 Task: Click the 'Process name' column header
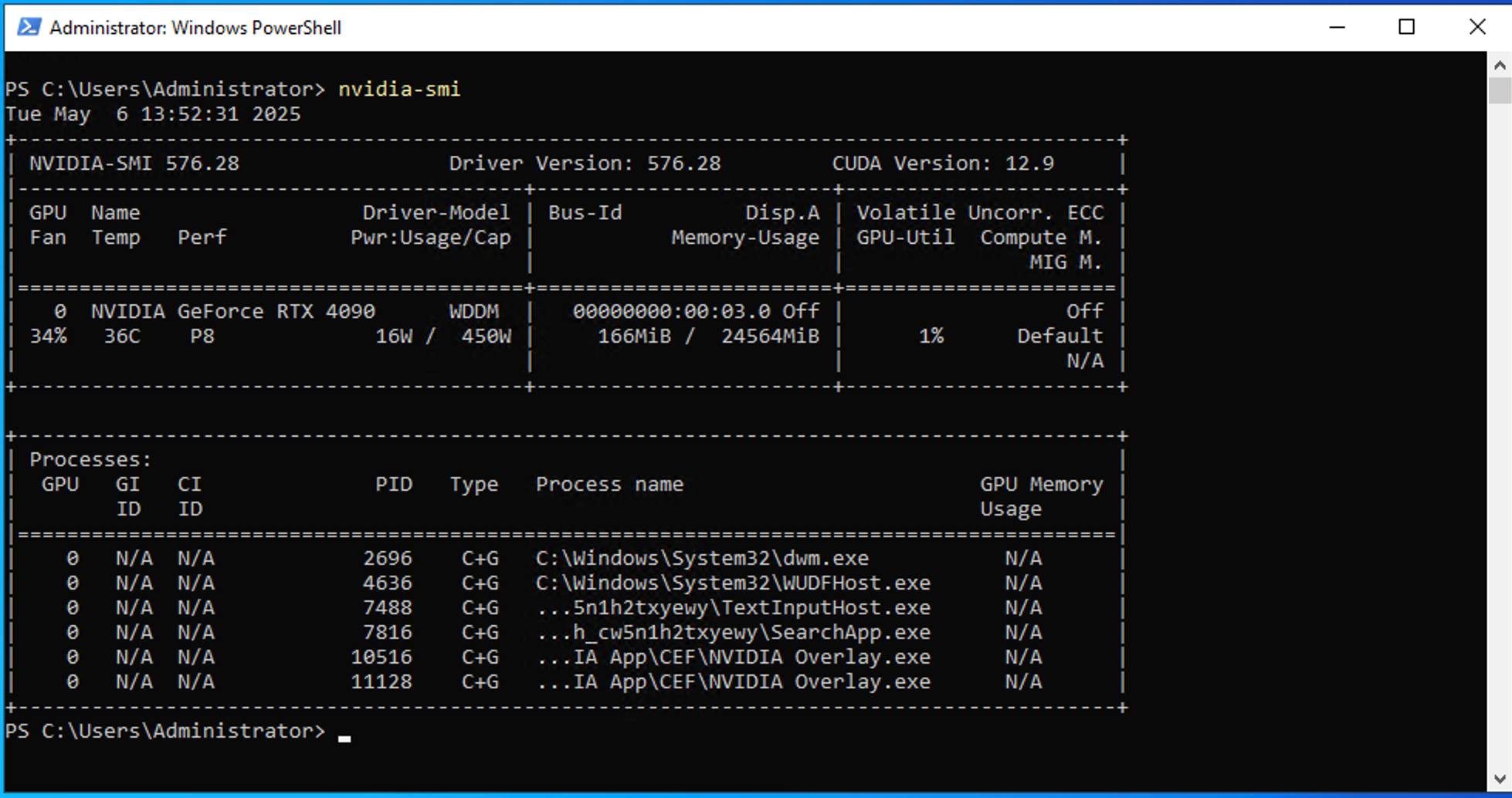pyautogui.click(x=610, y=485)
